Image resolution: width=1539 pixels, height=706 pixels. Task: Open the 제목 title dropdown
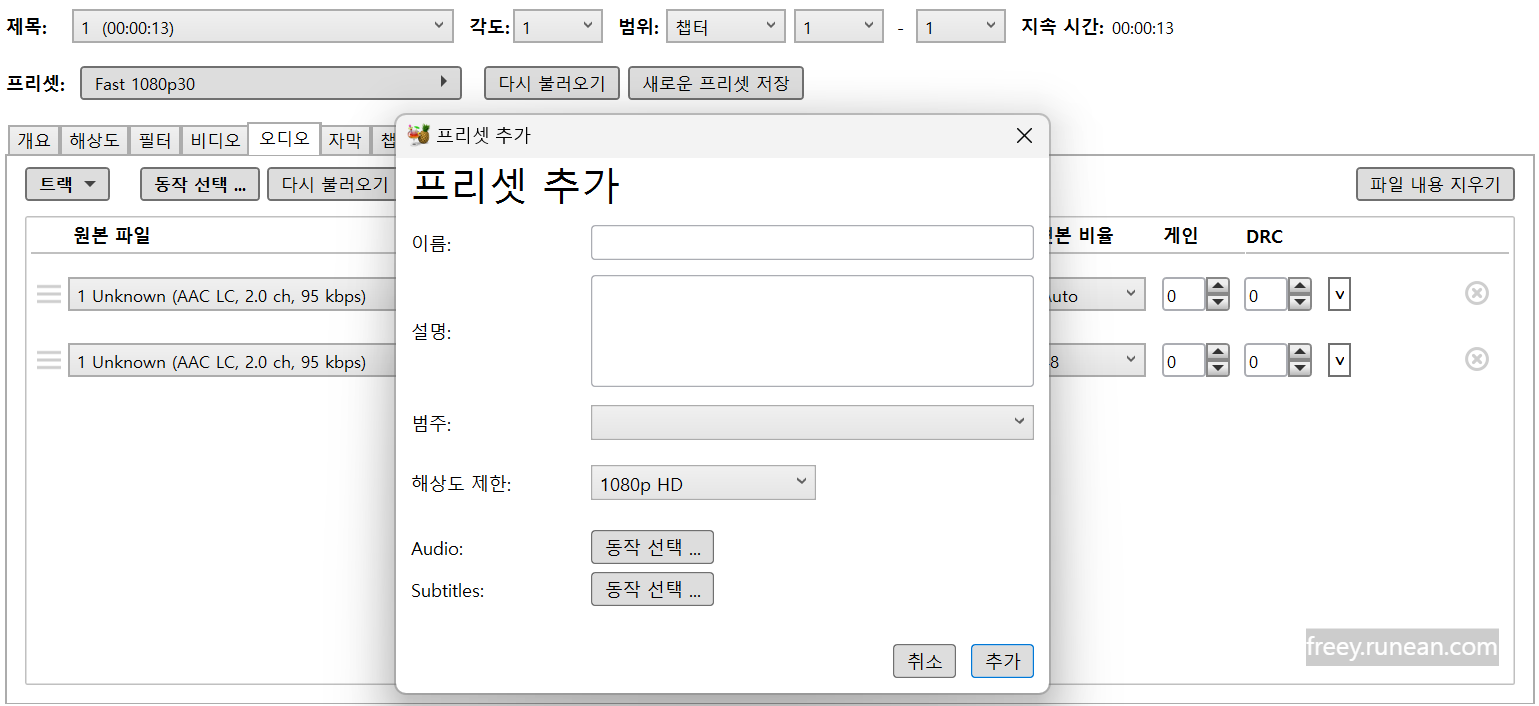262,26
